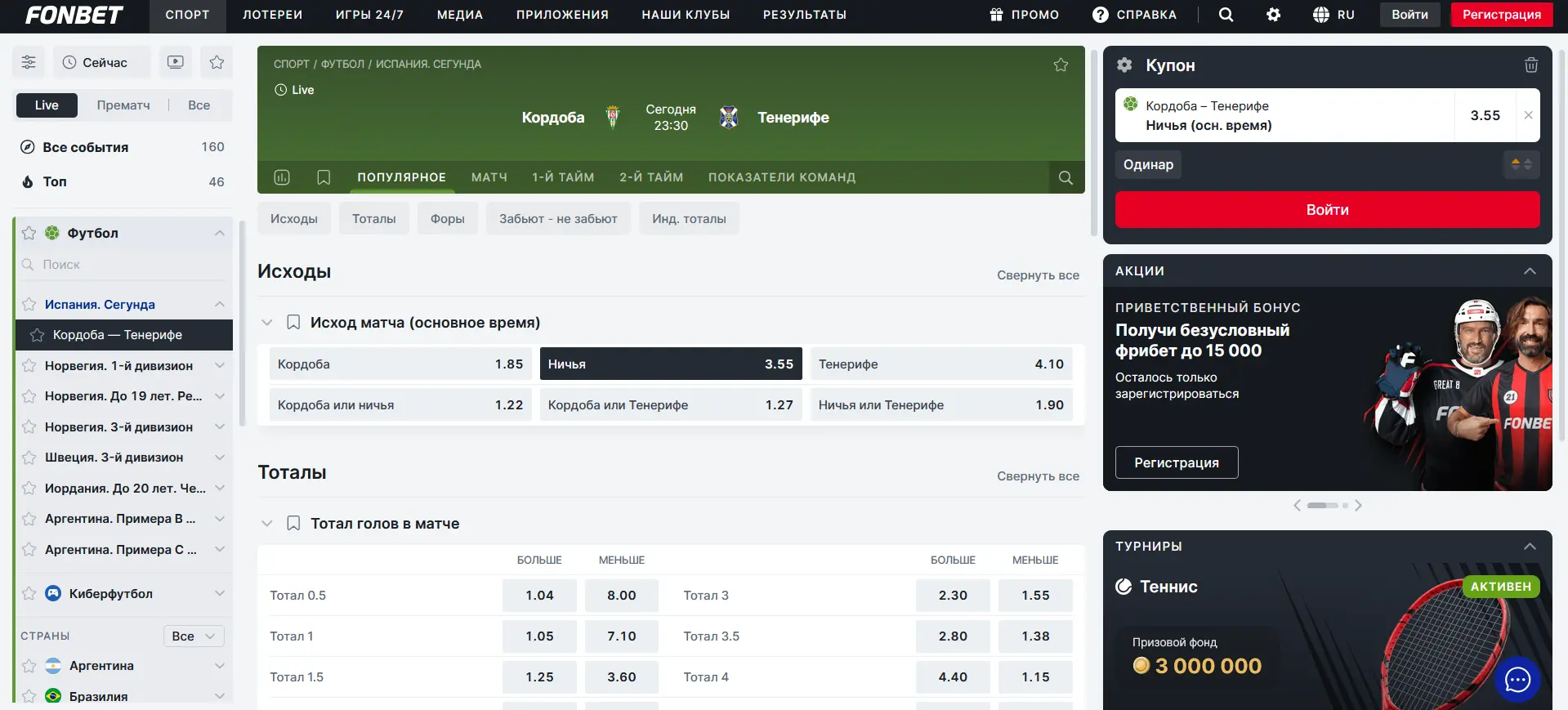Viewport: 1568px width, 710px height.
Task: Click the Поиск field under Футбол
Action: tap(123, 265)
